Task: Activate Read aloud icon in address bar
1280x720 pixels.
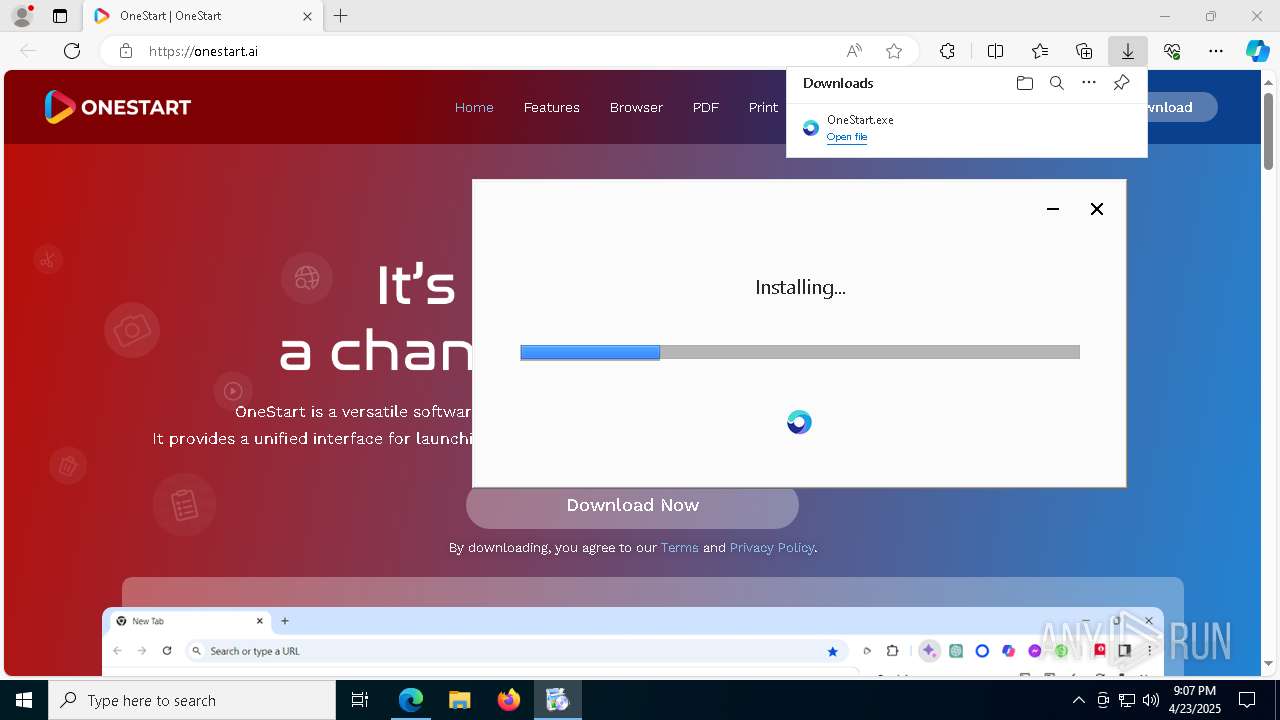Action: click(x=854, y=51)
